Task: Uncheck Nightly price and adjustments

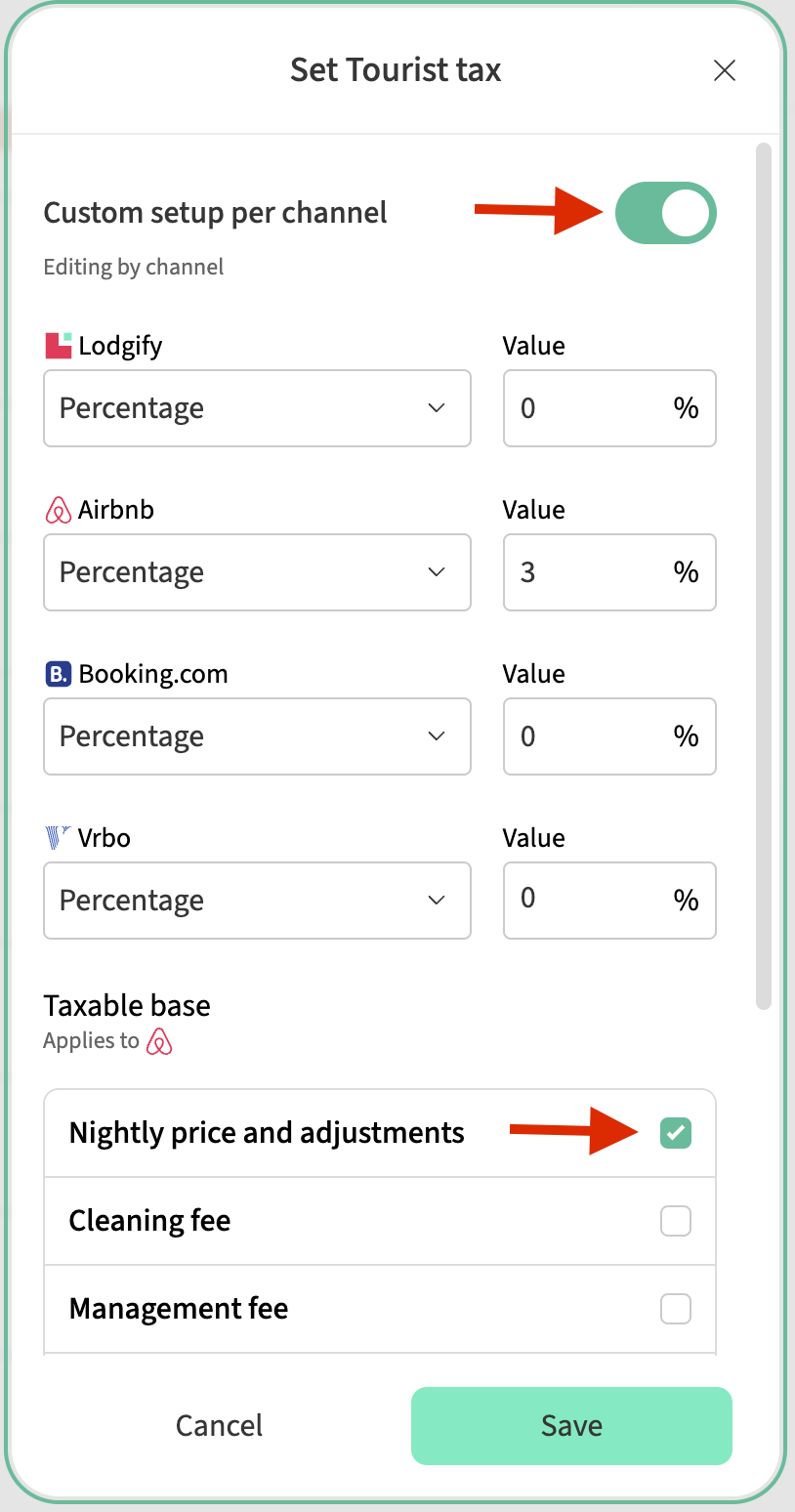Action: pyautogui.click(x=676, y=1133)
